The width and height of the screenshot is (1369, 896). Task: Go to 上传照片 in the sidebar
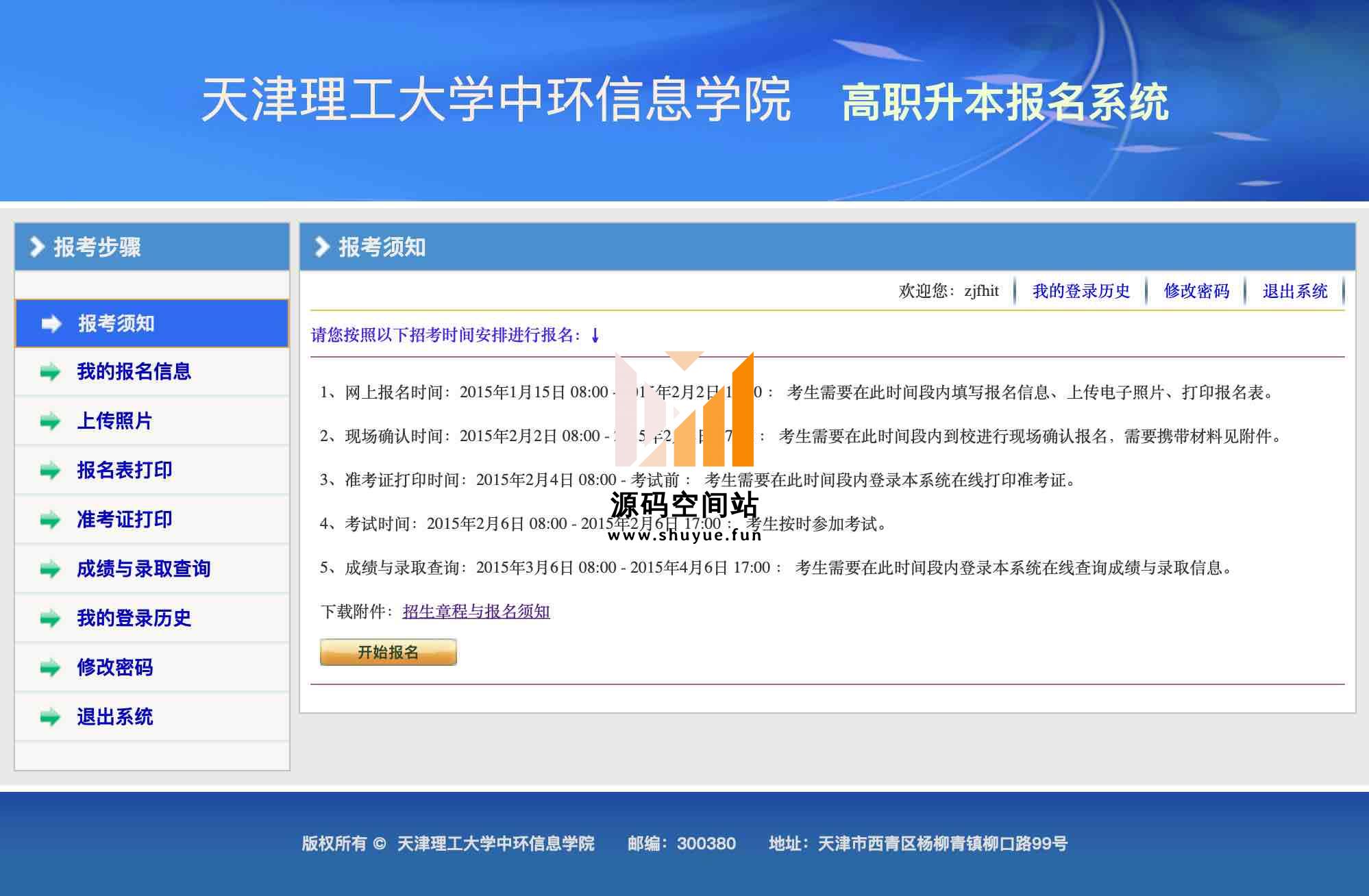[x=152, y=421]
